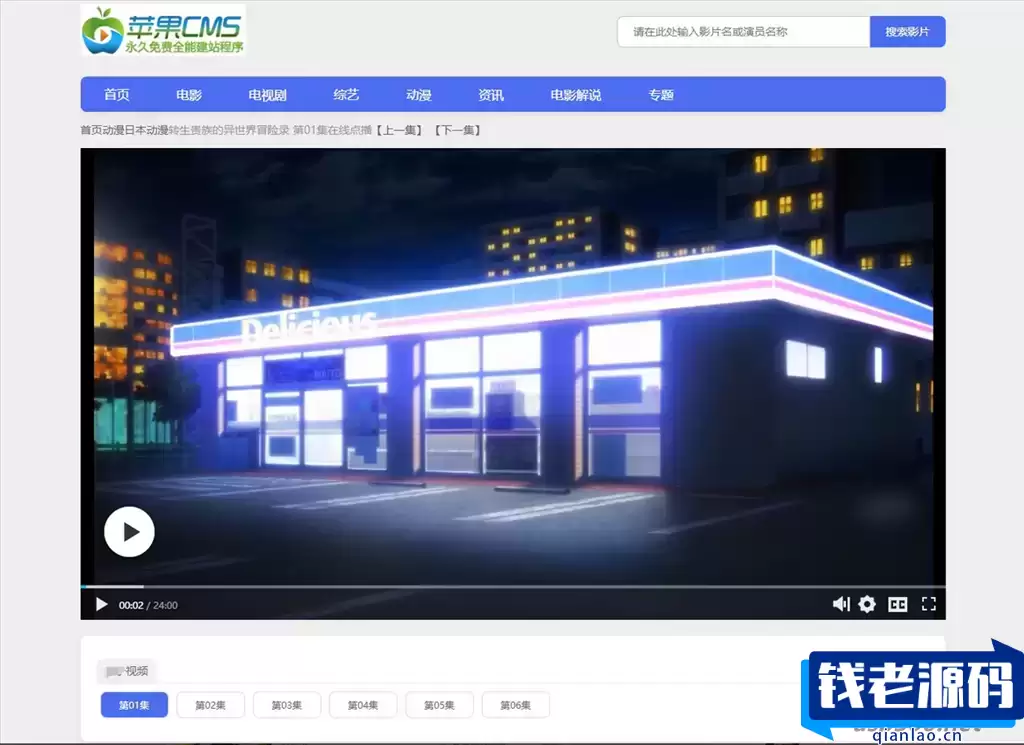
Task: Open the 电影解说 nav item
Action: (575, 95)
